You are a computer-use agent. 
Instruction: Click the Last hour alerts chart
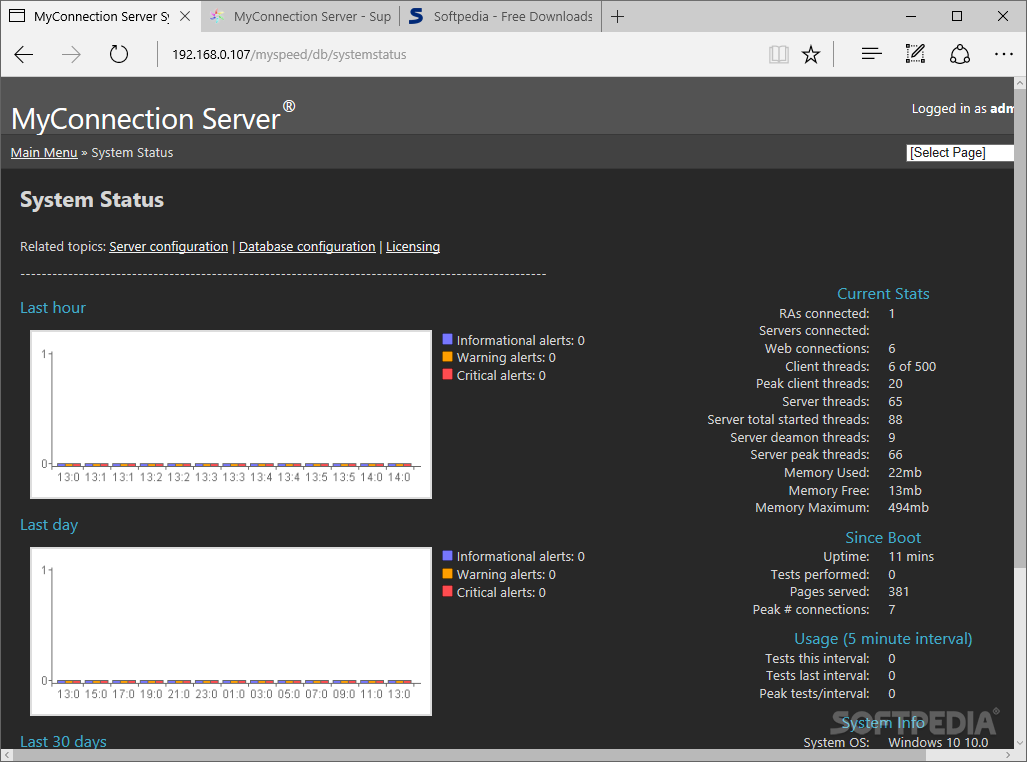point(231,414)
